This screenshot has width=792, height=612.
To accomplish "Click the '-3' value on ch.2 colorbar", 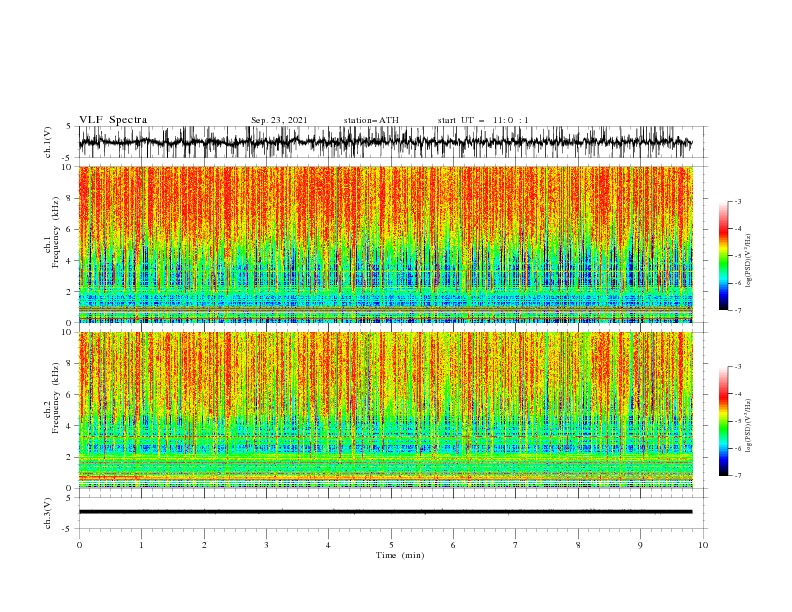I will click(x=737, y=367).
